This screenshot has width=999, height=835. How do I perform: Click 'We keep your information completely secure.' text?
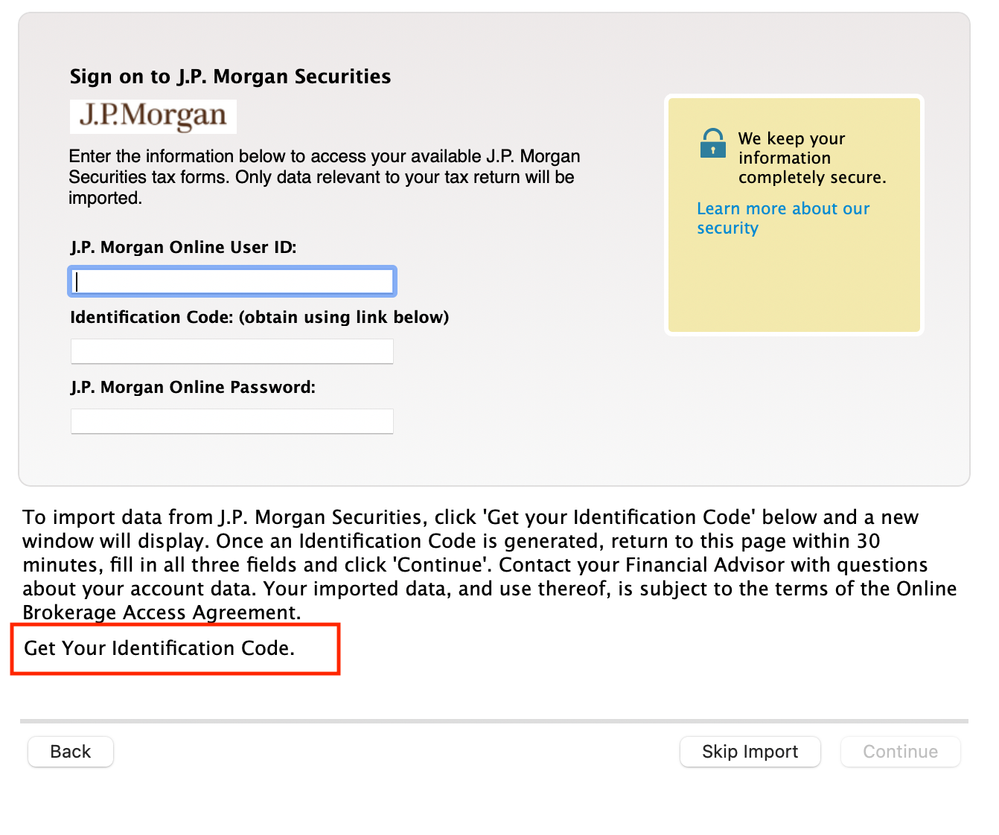pos(812,158)
